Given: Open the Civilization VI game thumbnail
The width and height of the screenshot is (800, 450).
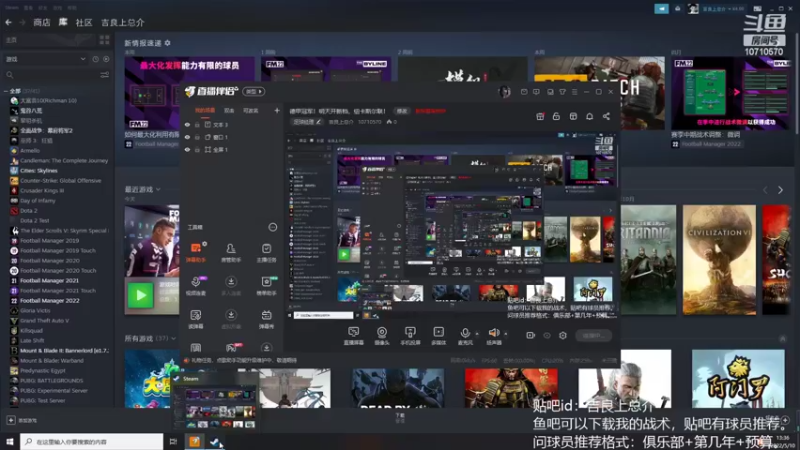Looking at the screenshot, I should pos(719,260).
